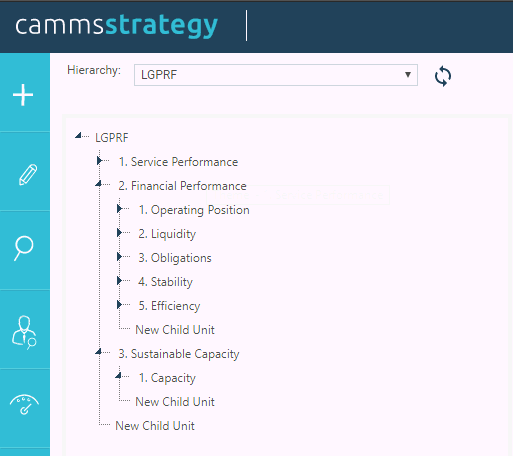Select the 5. Efficiency tree item

tap(169, 306)
